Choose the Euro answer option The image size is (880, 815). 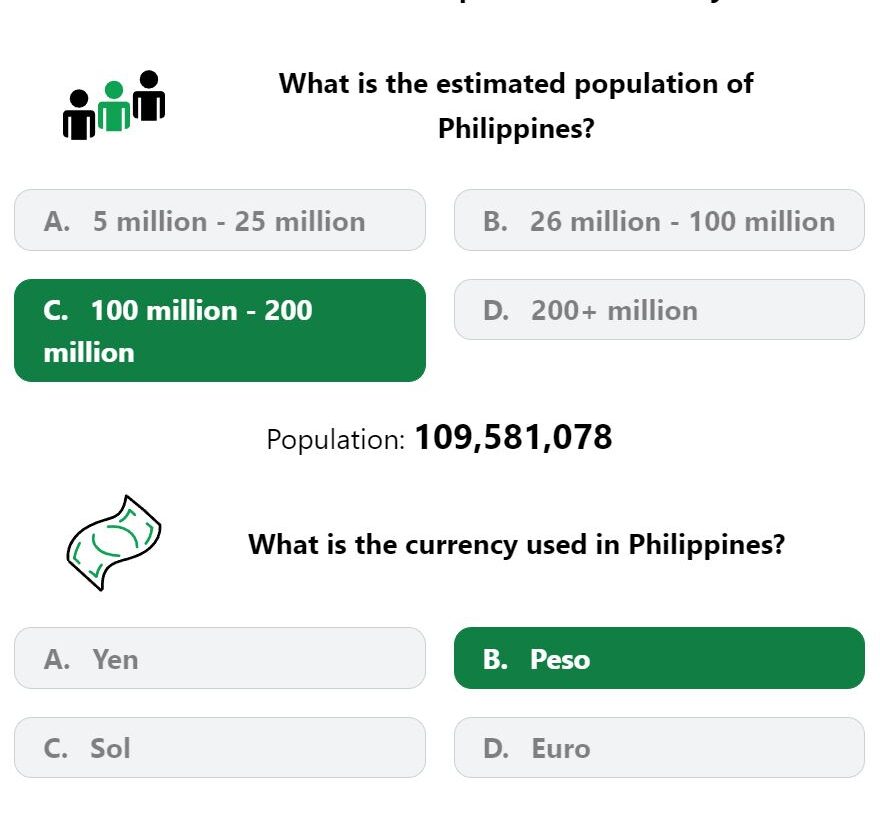click(x=659, y=748)
